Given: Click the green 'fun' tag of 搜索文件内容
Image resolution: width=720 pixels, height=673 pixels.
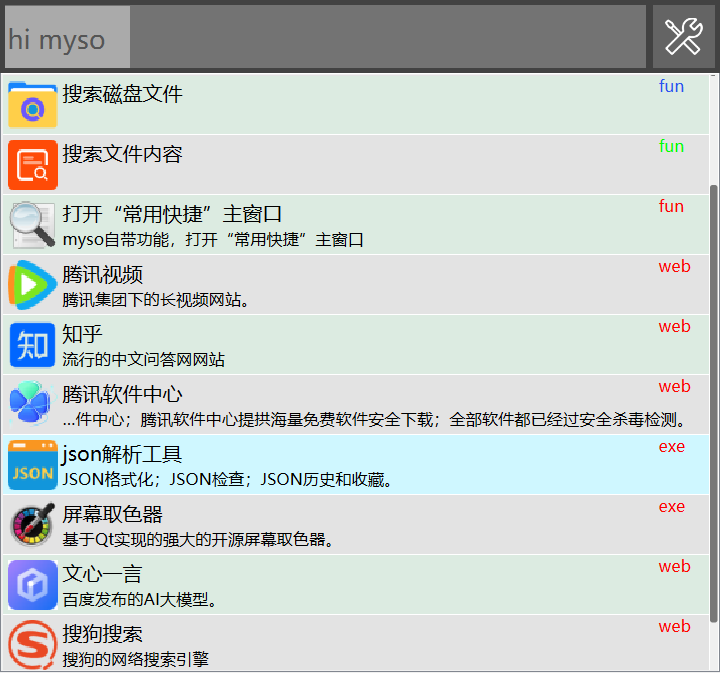Looking at the screenshot, I should [x=671, y=146].
